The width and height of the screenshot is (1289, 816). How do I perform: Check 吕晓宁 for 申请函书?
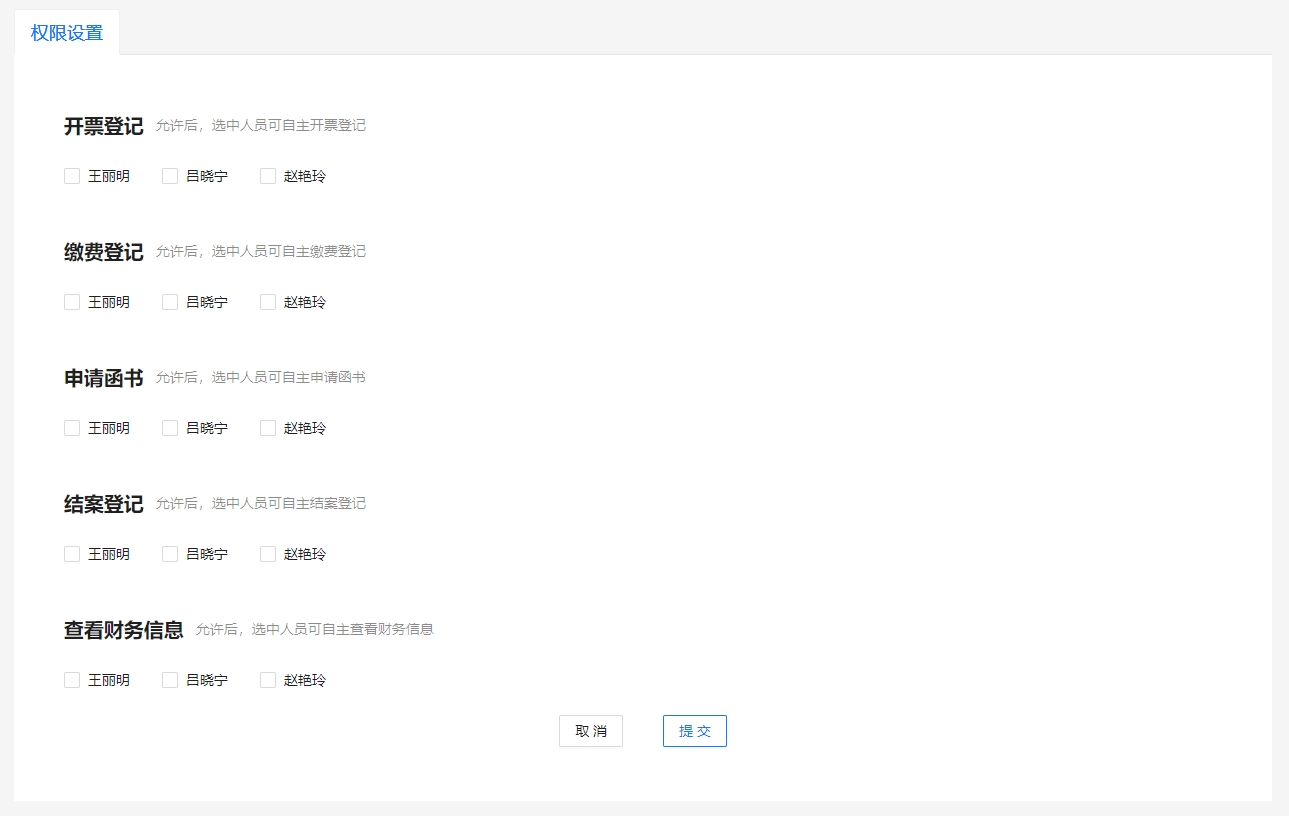tap(170, 428)
